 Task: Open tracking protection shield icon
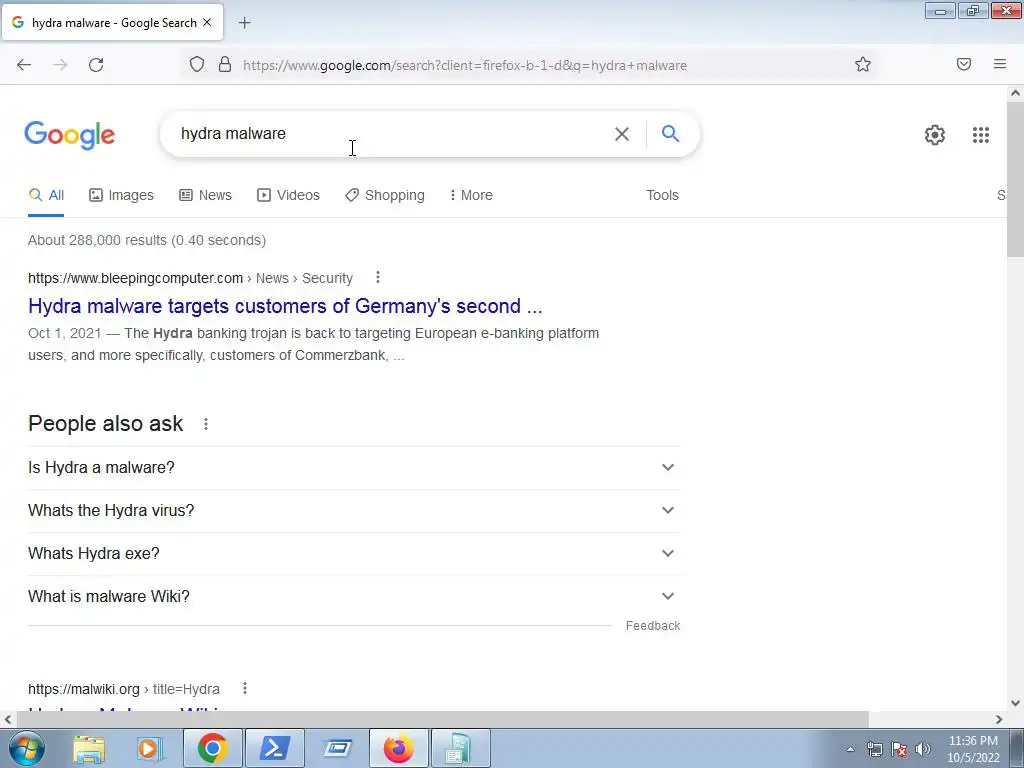click(x=197, y=64)
